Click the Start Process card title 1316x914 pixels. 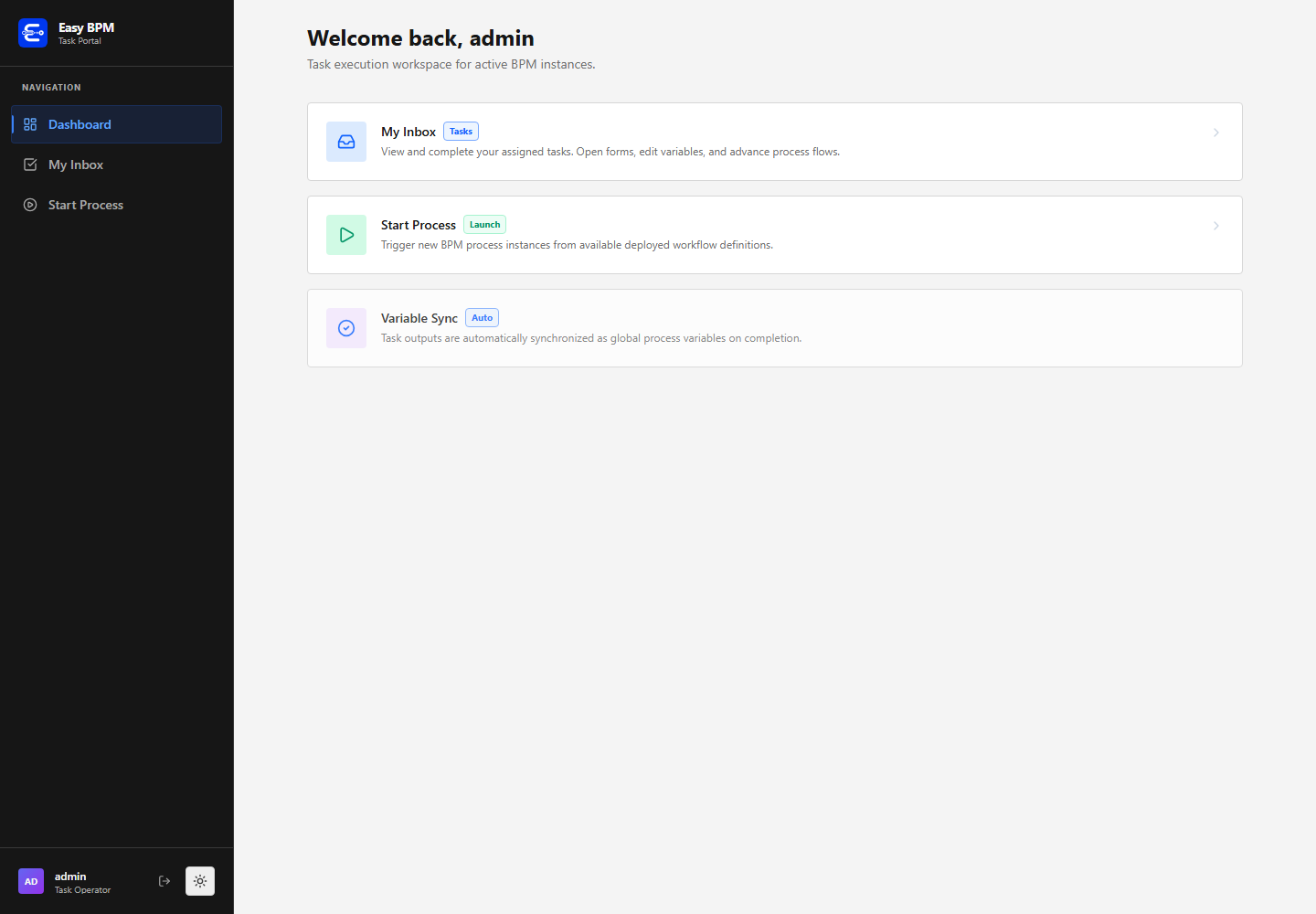click(x=419, y=225)
